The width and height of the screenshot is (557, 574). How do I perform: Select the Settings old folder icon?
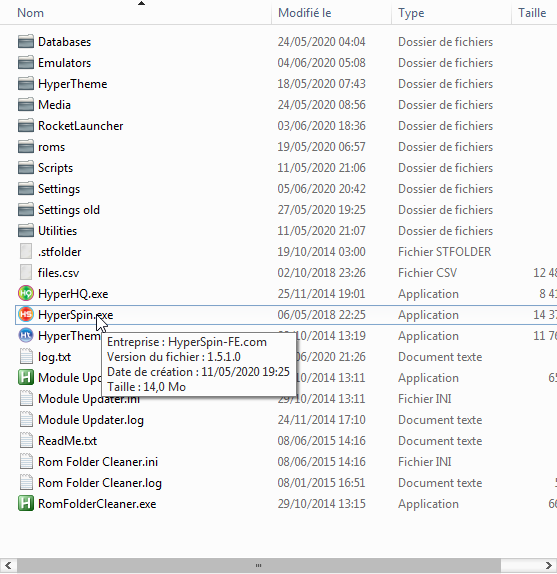[x=26, y=210]
